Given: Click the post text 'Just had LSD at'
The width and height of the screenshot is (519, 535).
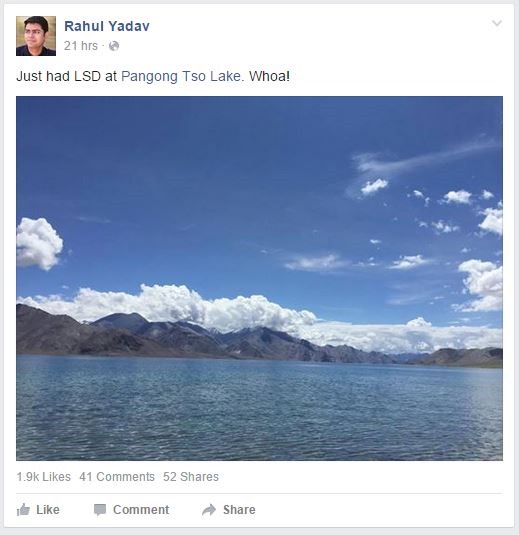Looking at the screenshot, I should (67, 76).
